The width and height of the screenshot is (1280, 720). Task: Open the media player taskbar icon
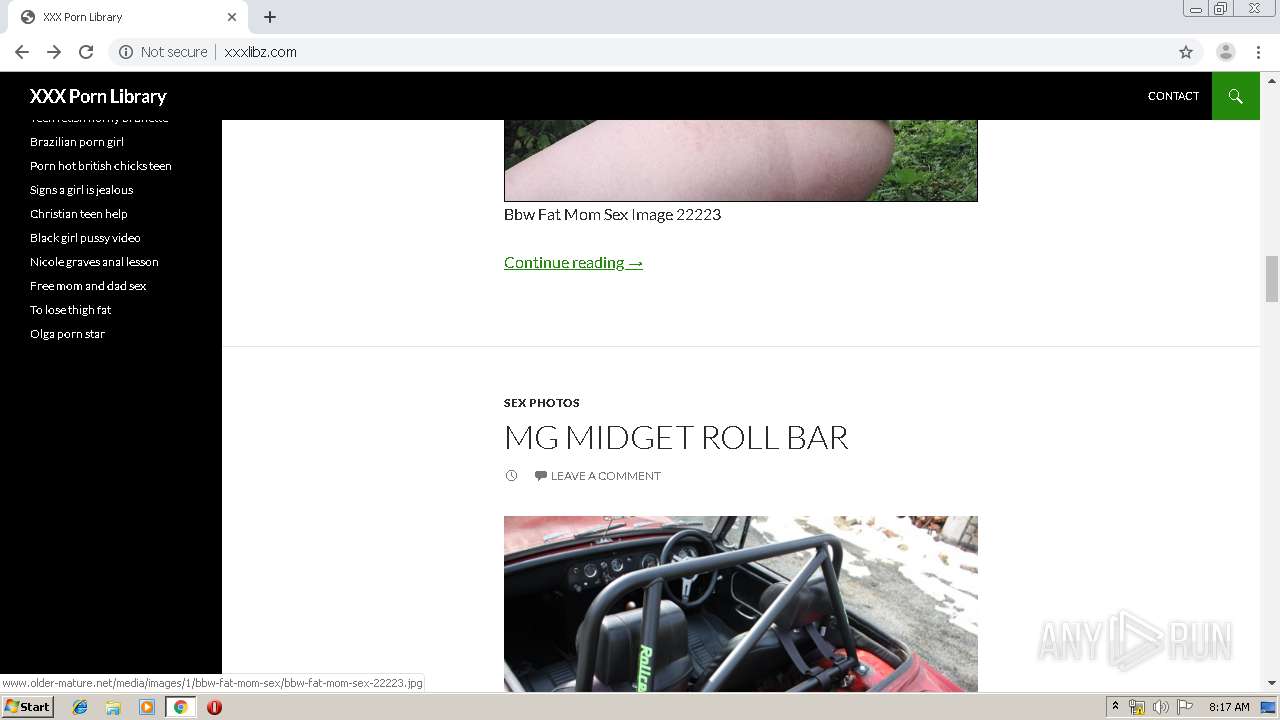pos(147,707)
